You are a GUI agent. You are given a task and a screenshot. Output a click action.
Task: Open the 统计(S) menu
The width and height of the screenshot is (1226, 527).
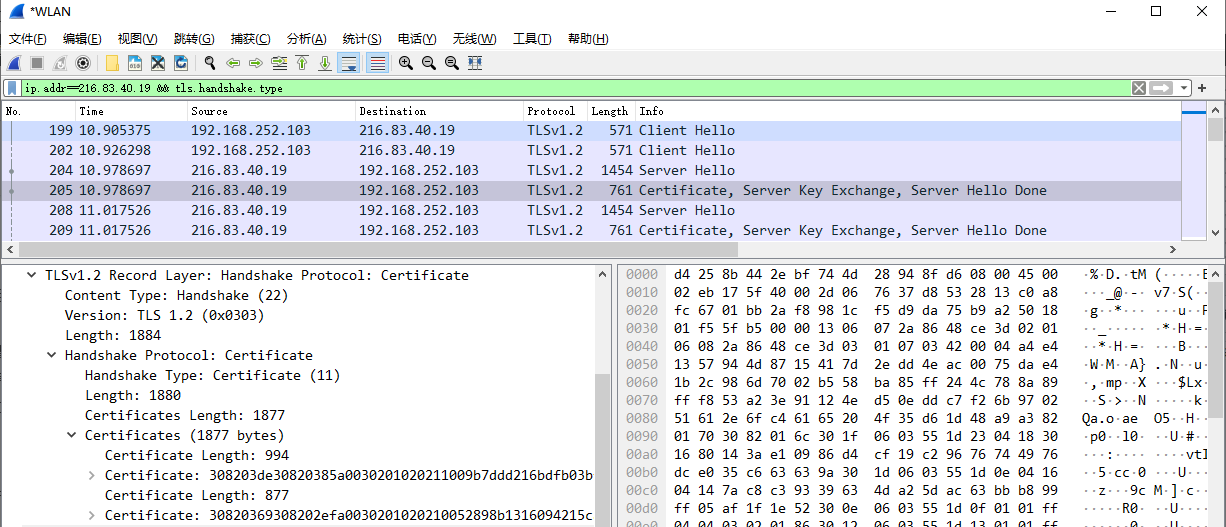point(362,39)
